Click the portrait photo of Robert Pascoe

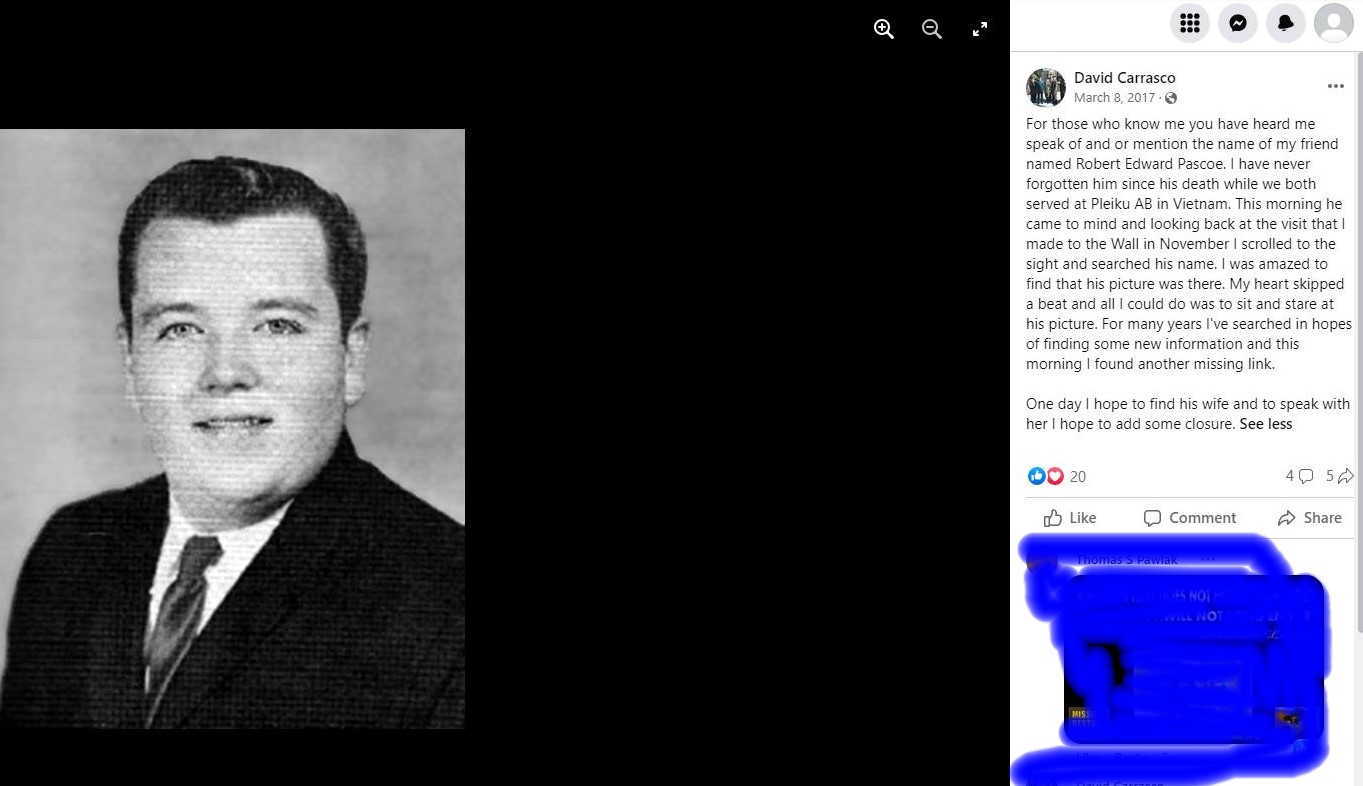point(232,428)
